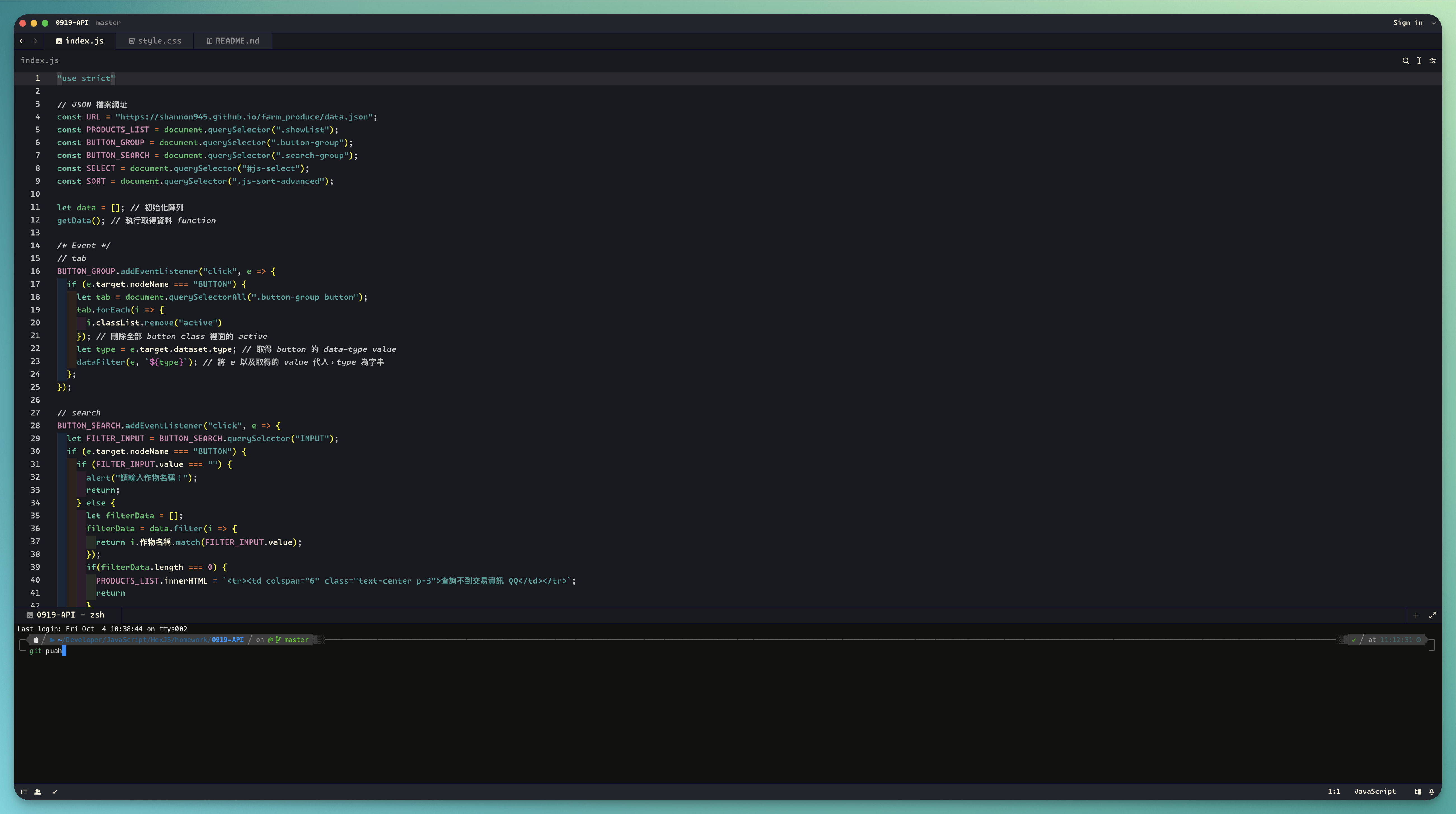Click the "use strict" text on line 1
This screenshot has width=1456, height=814.
coord(86,79)
